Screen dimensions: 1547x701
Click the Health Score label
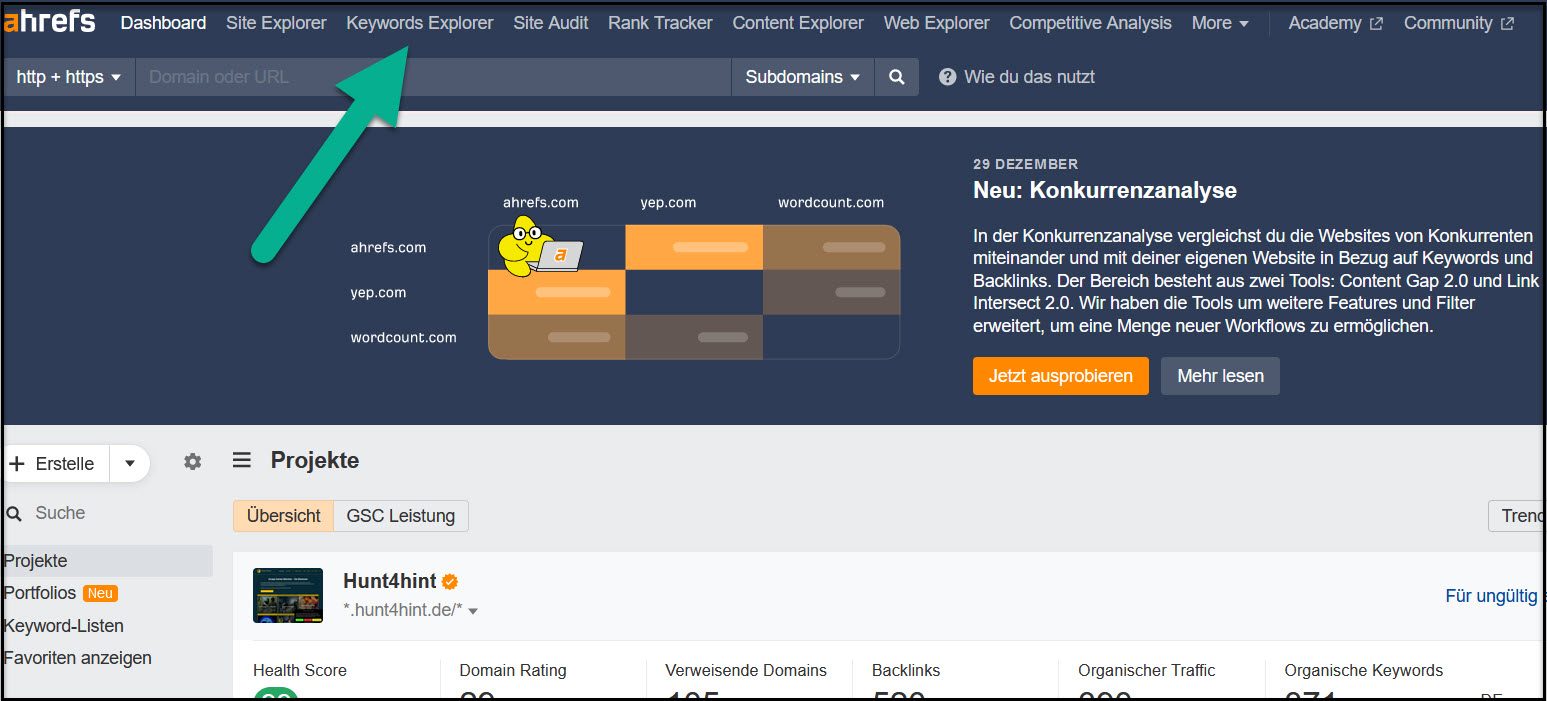tap(300, 670)
